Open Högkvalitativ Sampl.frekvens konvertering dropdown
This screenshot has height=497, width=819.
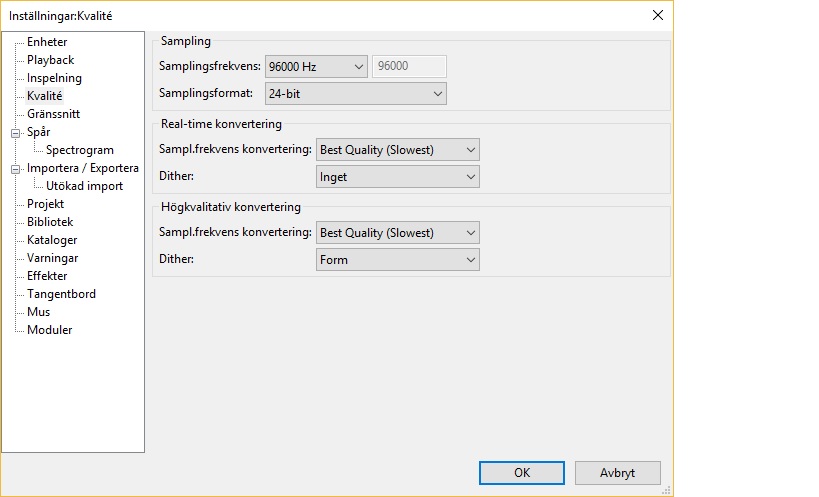tap(397, 233)
